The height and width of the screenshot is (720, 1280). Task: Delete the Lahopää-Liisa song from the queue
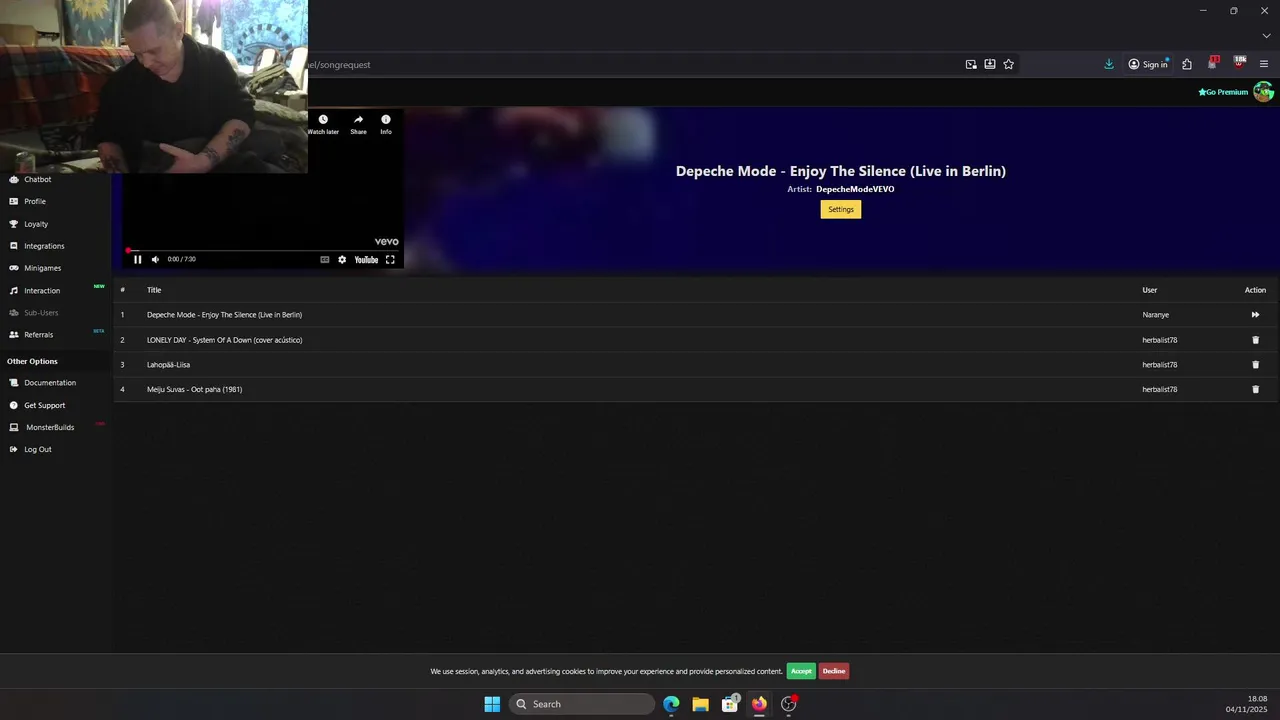(x=1256, y=365)
